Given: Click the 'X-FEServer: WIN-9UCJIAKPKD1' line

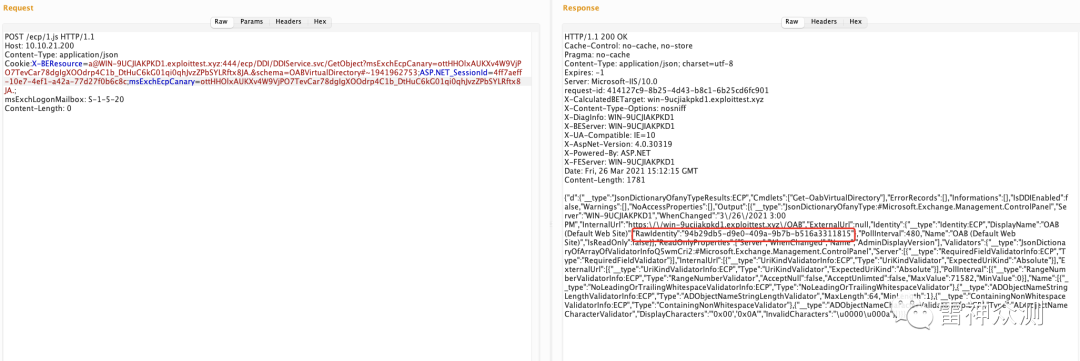Looking at the screenshot, I should click(x=618, y=162).
